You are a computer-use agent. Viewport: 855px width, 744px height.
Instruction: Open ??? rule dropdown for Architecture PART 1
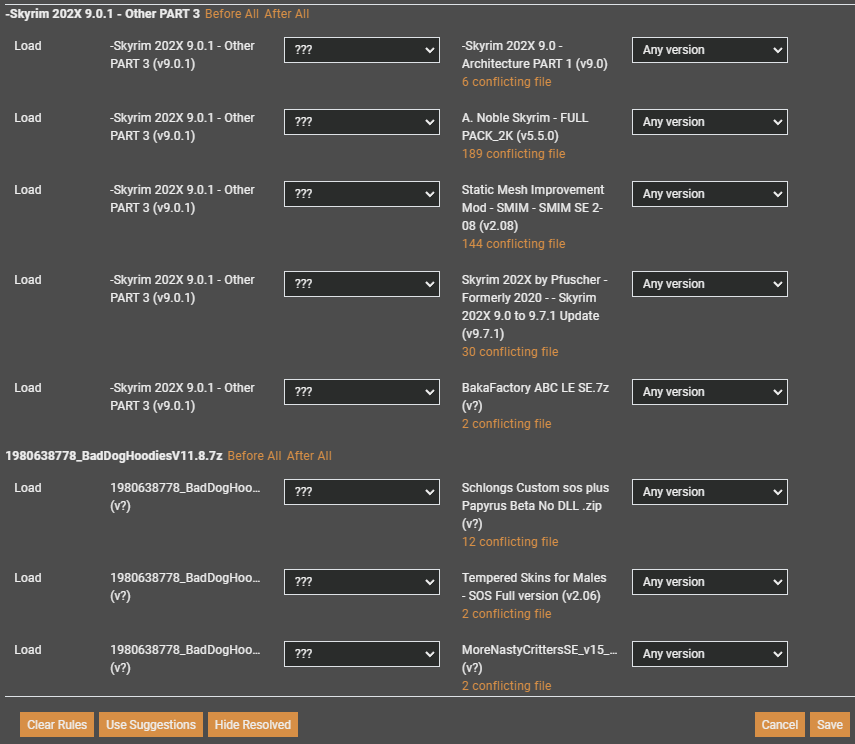362,50
